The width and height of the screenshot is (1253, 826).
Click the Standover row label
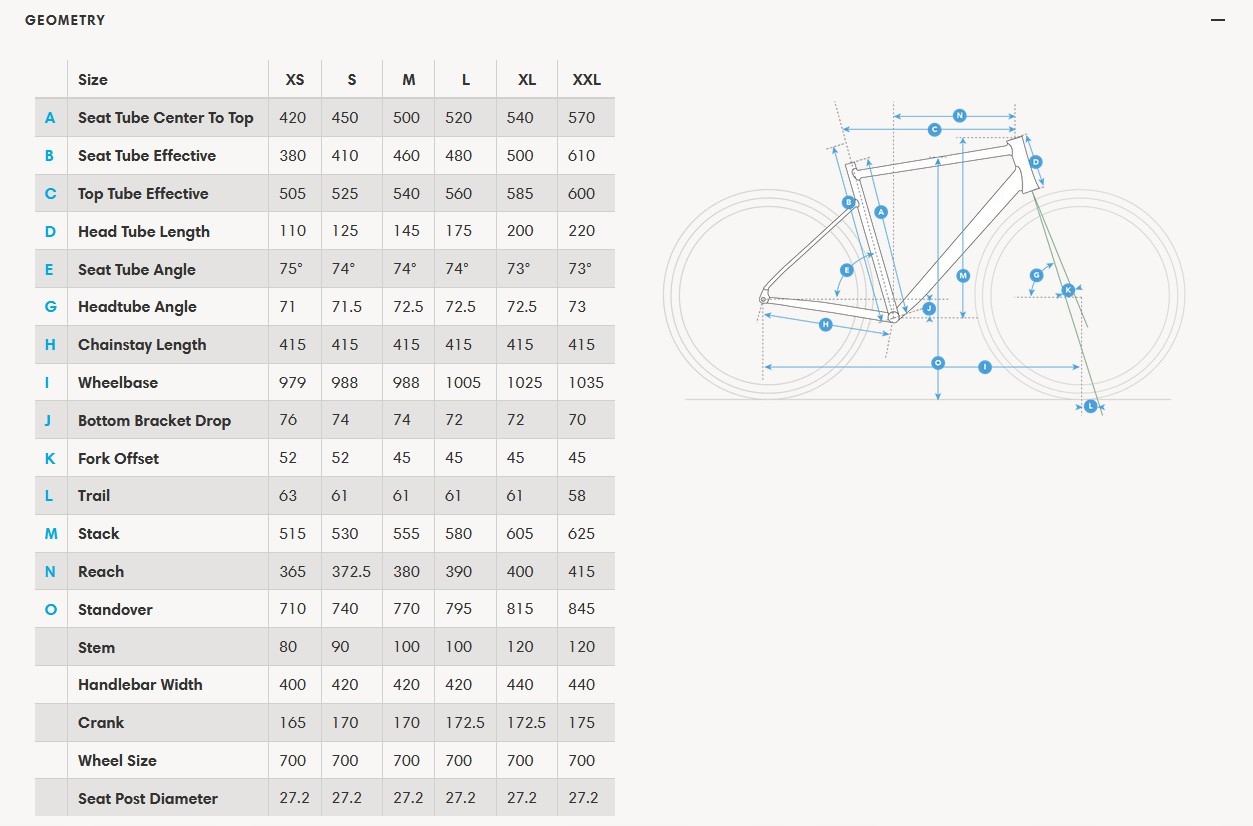[115, 610]
